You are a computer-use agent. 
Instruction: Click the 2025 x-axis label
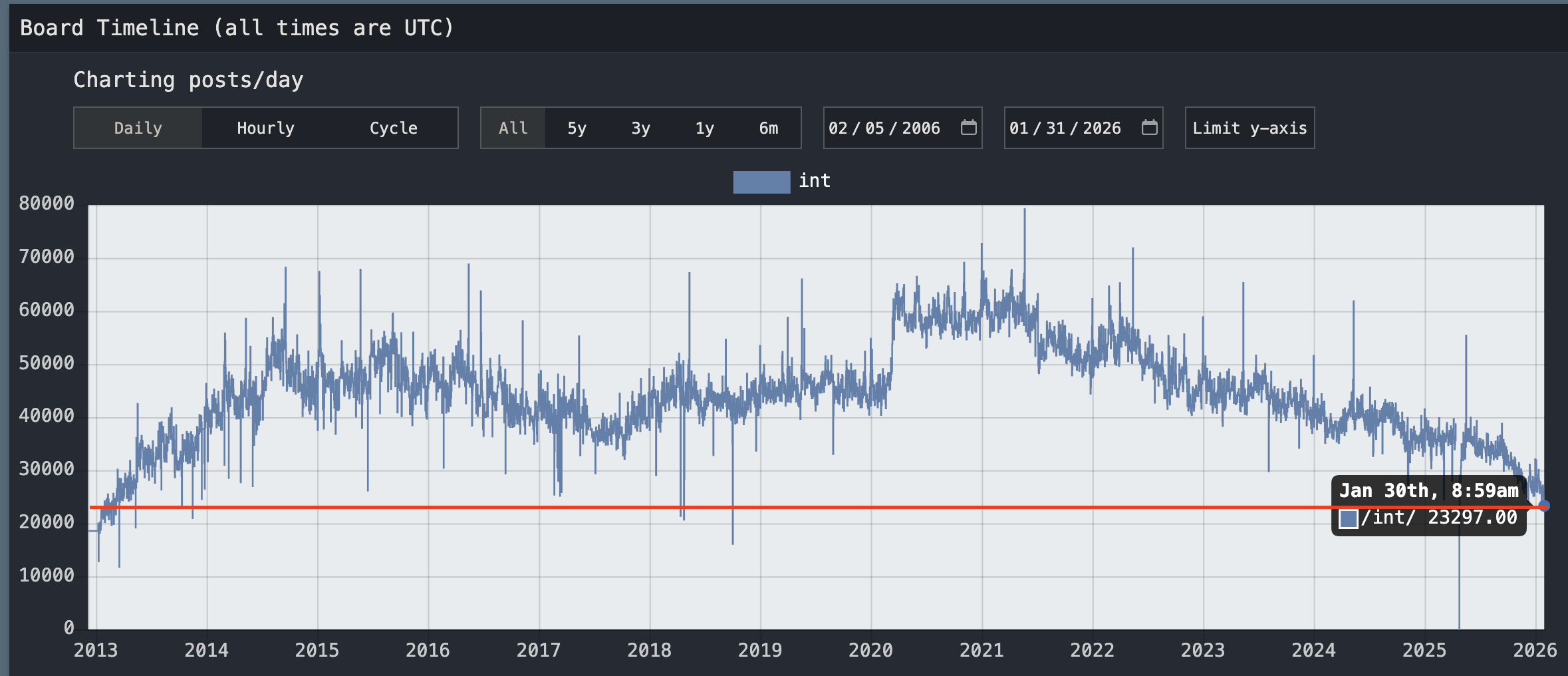point(1424,650)
